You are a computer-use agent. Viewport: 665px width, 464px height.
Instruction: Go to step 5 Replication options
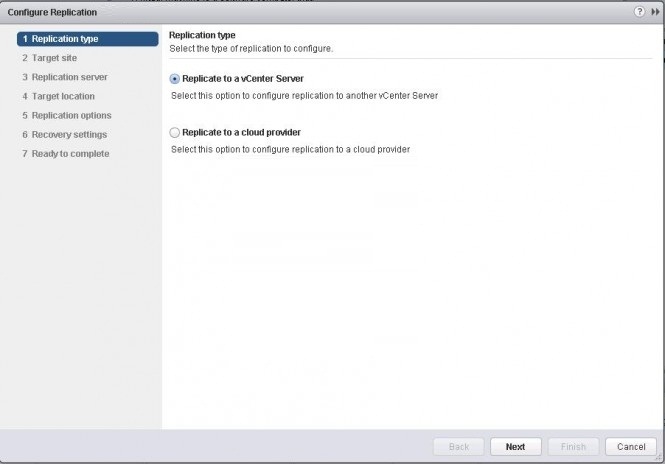67,115
